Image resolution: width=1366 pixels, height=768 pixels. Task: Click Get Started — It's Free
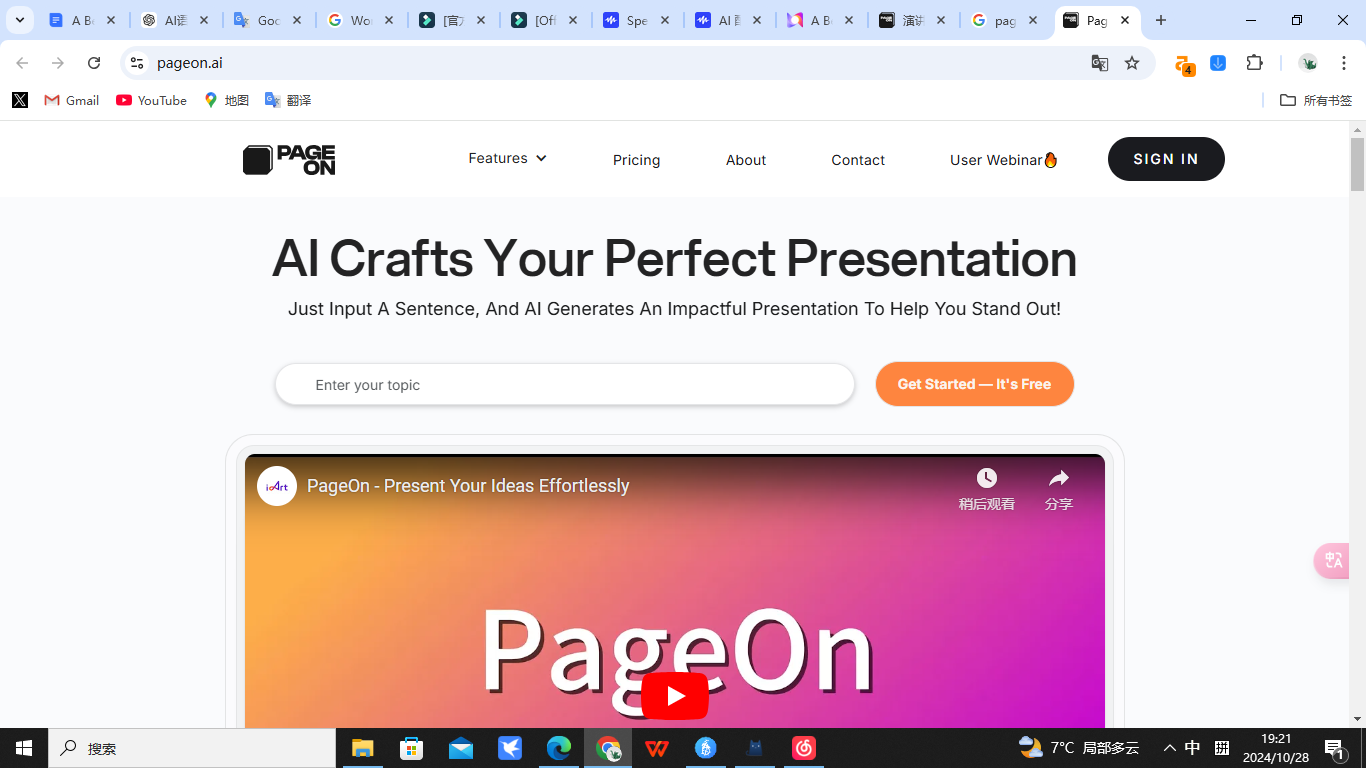975,384
